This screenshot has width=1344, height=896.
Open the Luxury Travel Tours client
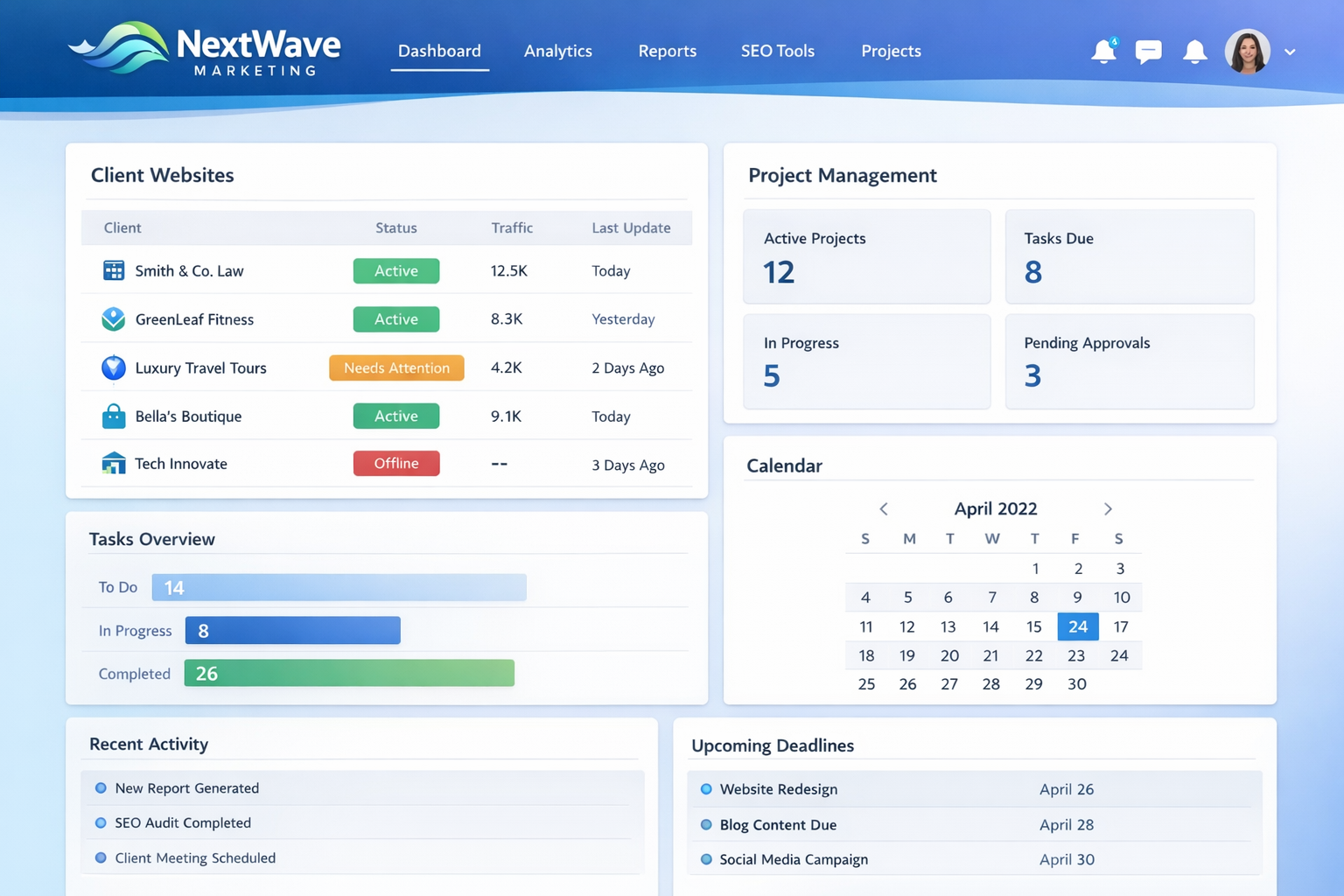pos(200,368)
